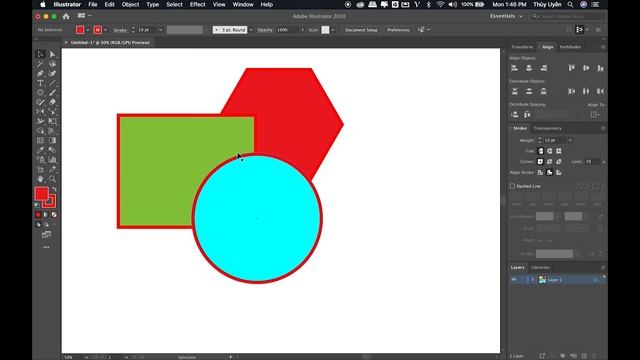Switch to the Transform tab
This screenshot has height=360, width=640.
[522, 47]
